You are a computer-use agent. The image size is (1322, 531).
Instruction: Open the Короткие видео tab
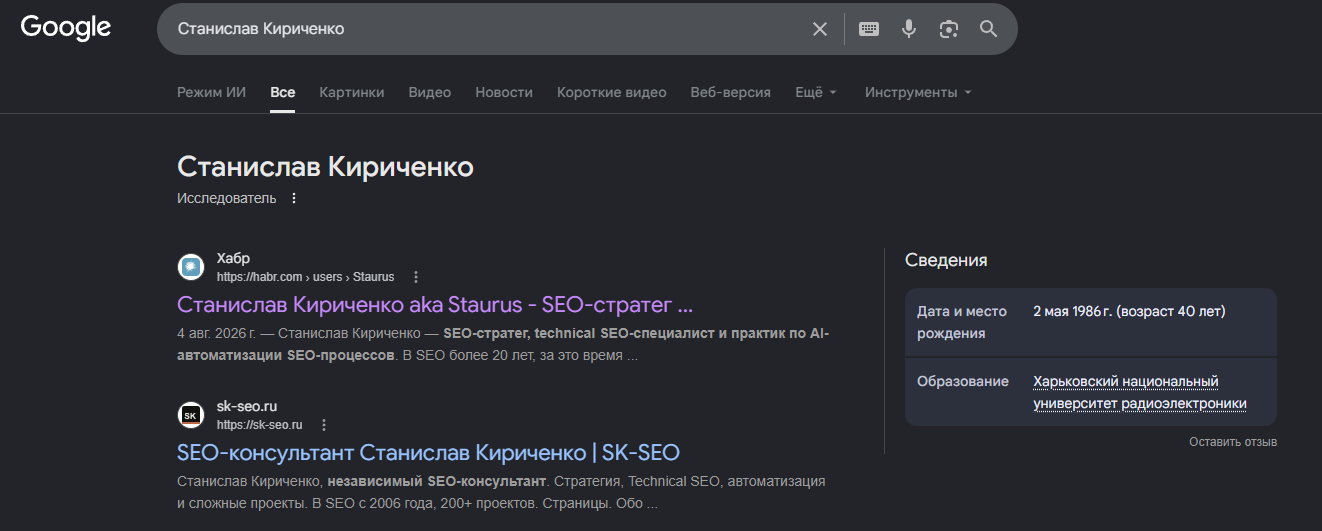pyautogui.click(x=612, y=92)
